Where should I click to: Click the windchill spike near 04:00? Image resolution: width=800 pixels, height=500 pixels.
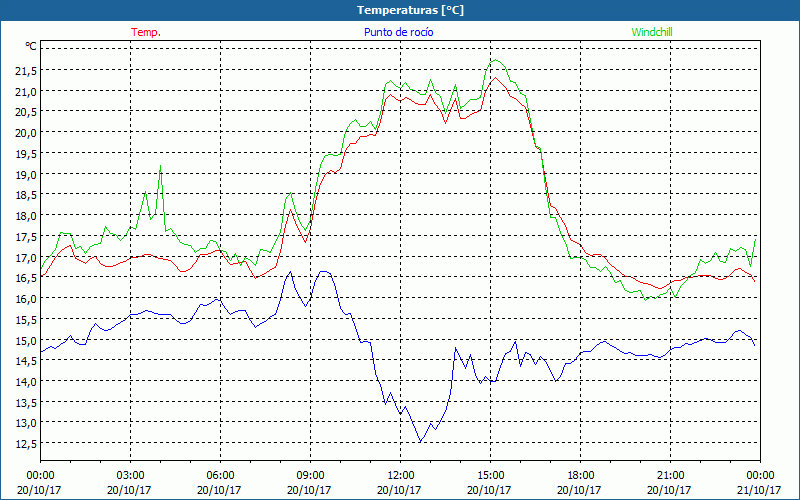(161, 167)
